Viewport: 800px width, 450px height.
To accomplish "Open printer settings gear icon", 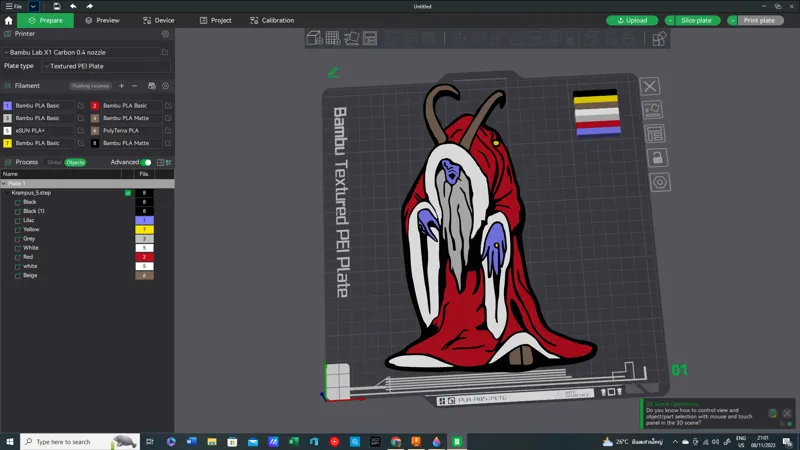I will click(x=165, y=34).
